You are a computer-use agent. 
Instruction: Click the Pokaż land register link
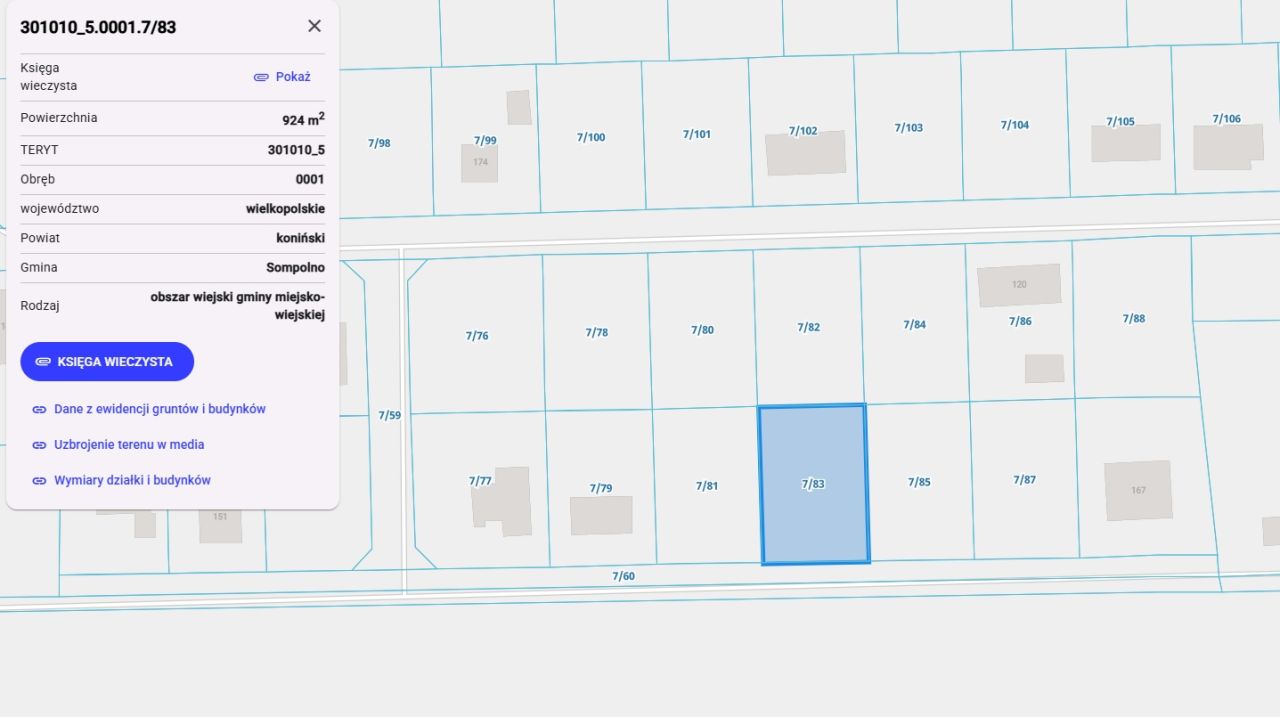(x=293, y=77)
